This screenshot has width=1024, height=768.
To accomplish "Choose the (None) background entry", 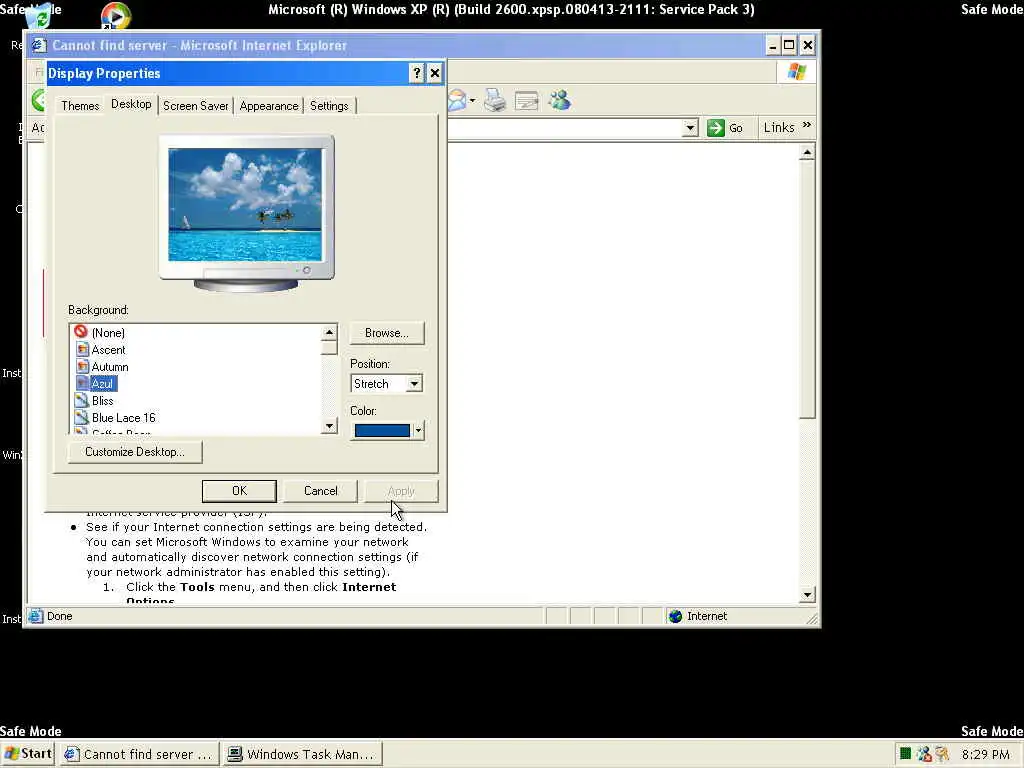I will [x=108, y=333].
